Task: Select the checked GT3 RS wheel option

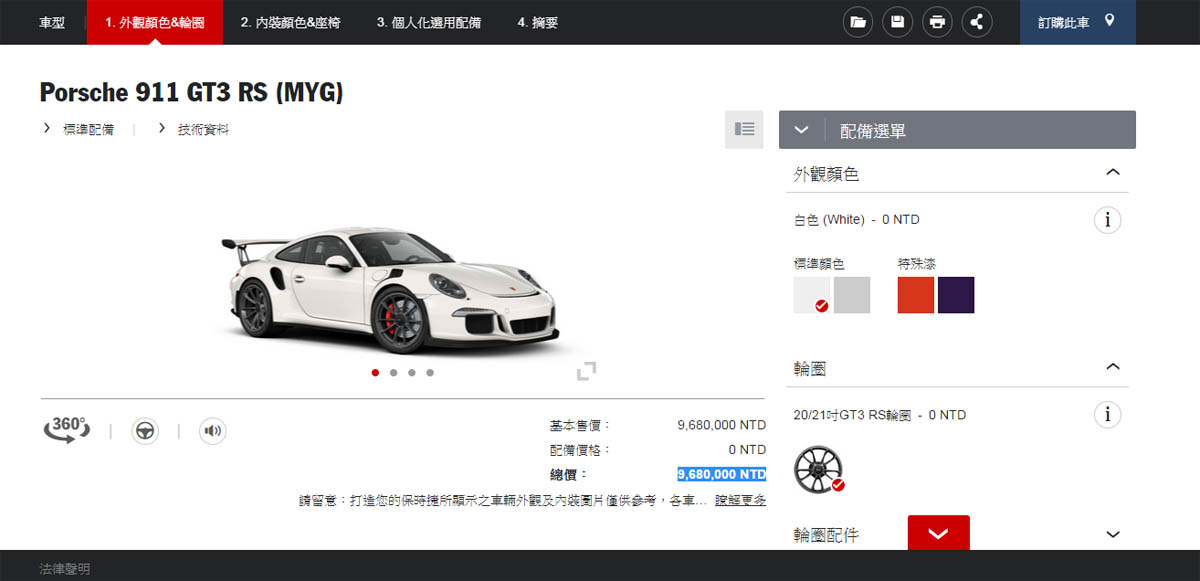Action: coord(820,469)
